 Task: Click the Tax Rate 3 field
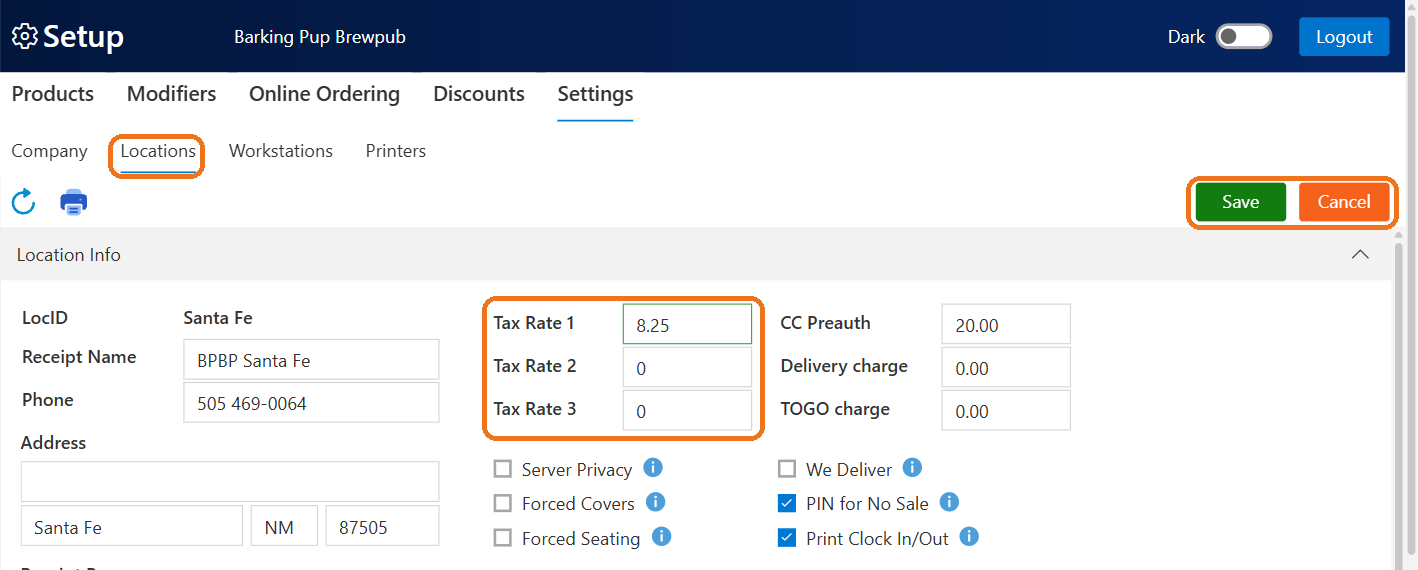pos(687,411)
